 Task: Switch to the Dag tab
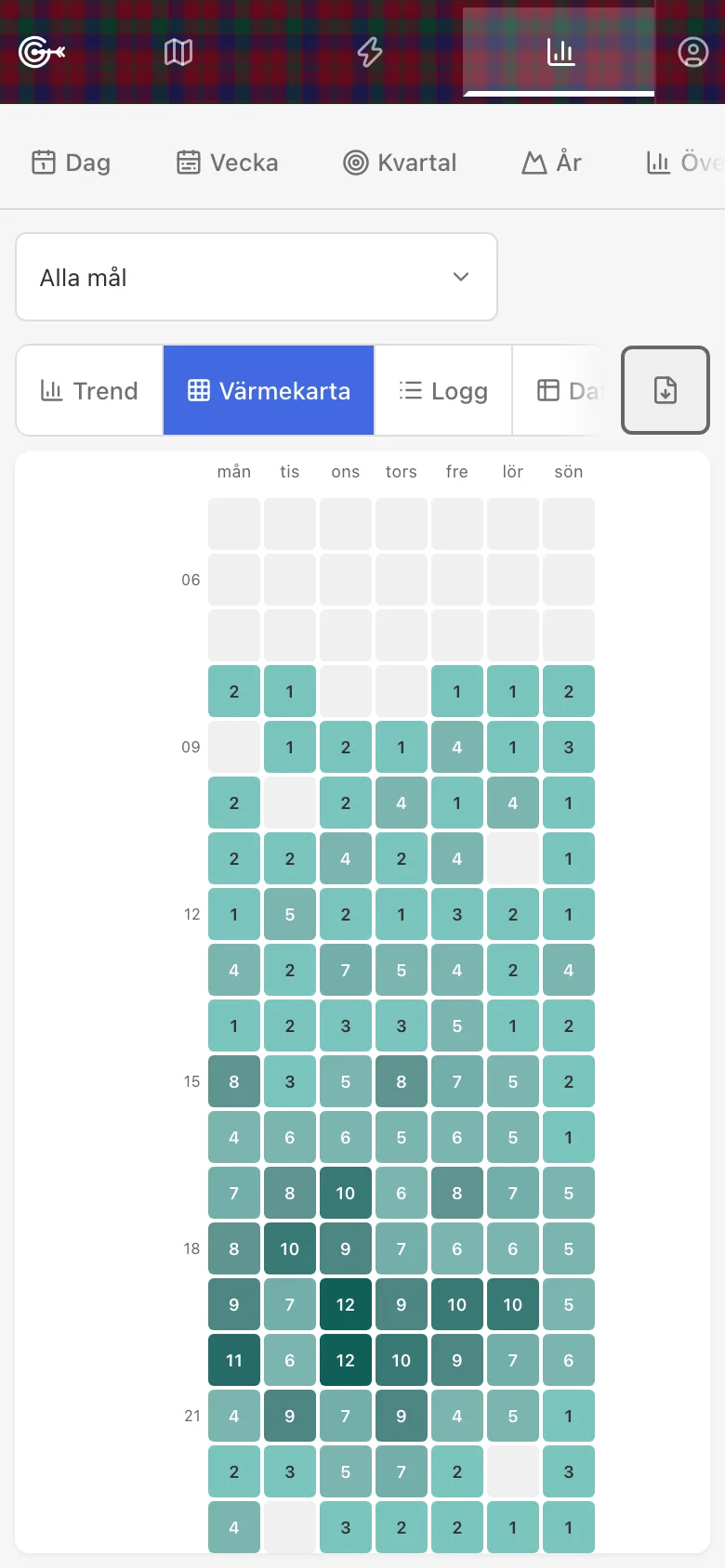[x=72, y=163]
